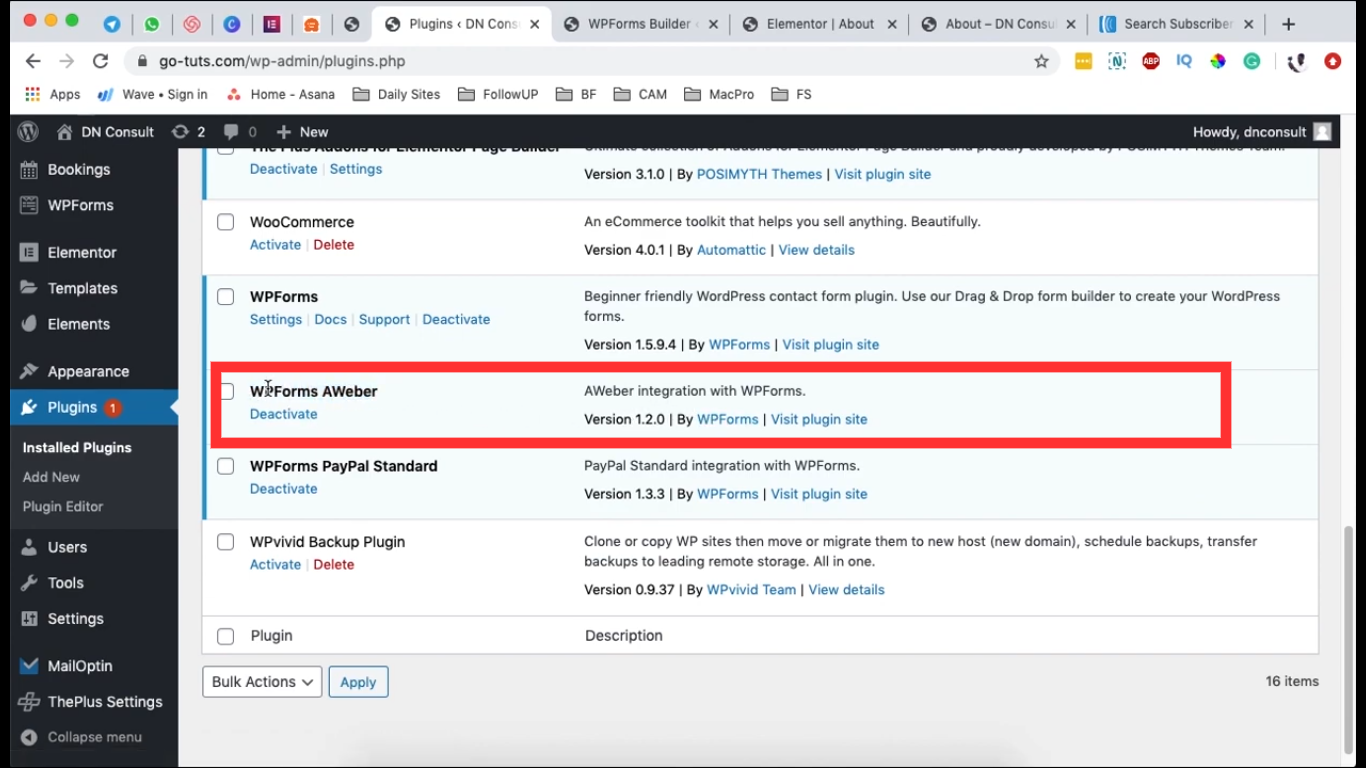Screen dimensions: 1366x768
Task: Activate the WooCommerce plugin
Action: 275,245
